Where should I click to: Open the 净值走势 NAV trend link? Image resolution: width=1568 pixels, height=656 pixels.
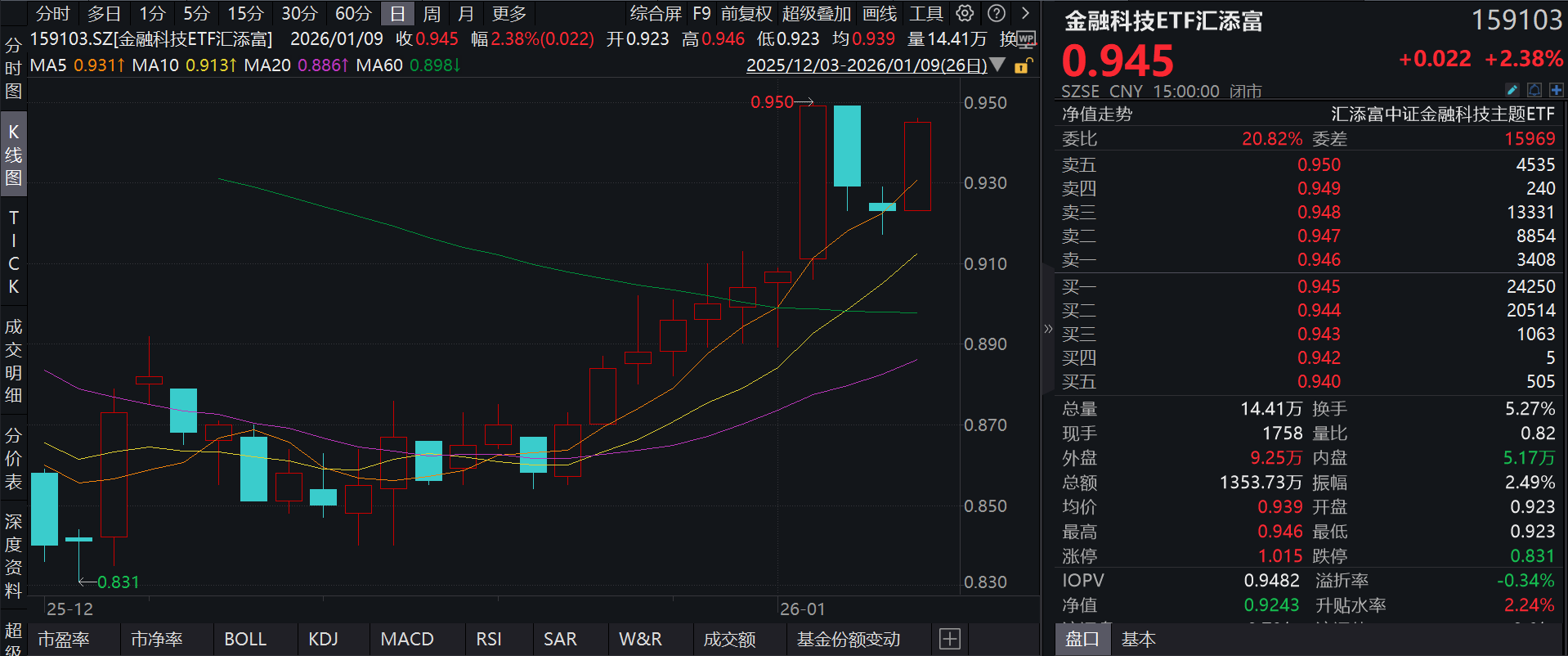tap(1097, 114)
